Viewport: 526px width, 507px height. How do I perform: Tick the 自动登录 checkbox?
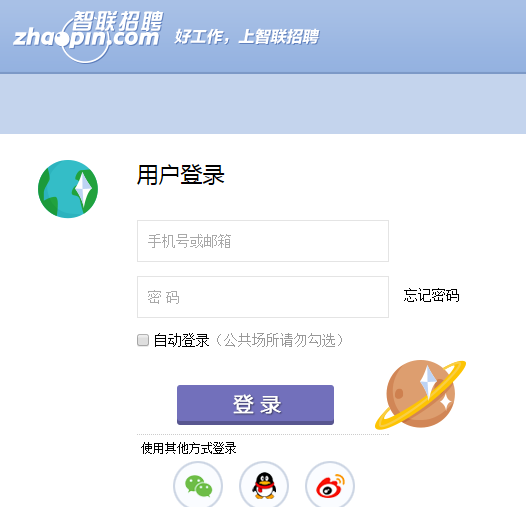(x=143, y=340)
